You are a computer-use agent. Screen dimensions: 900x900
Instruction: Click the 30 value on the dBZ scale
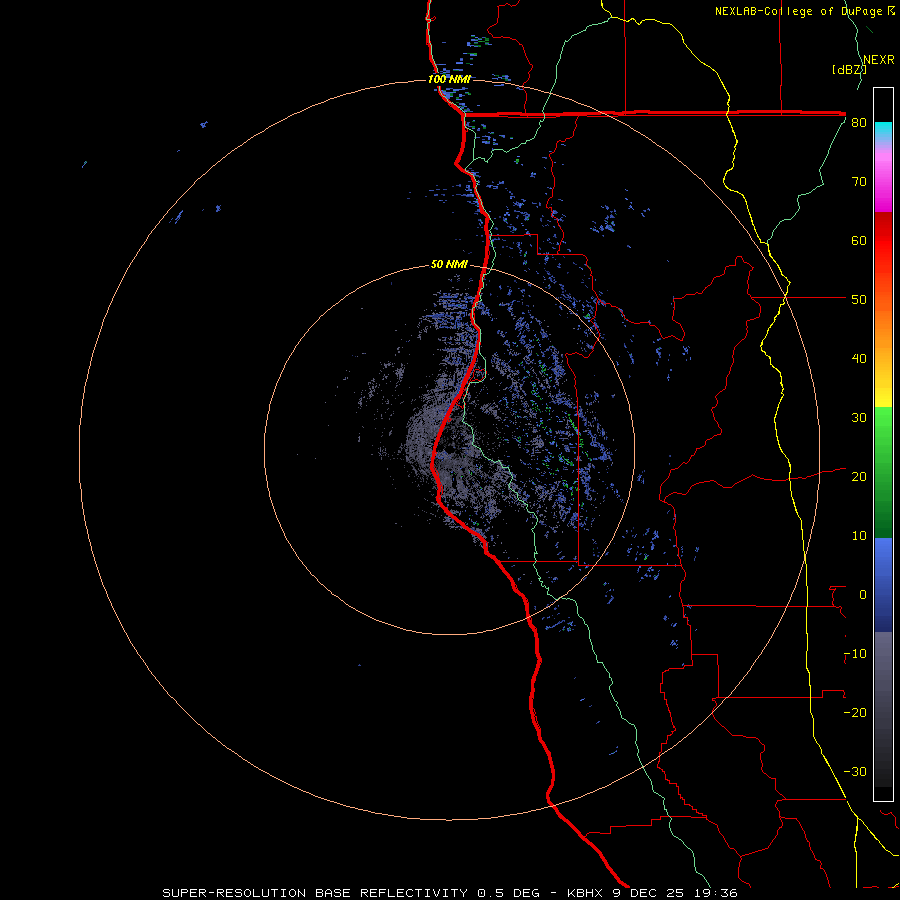859,417
